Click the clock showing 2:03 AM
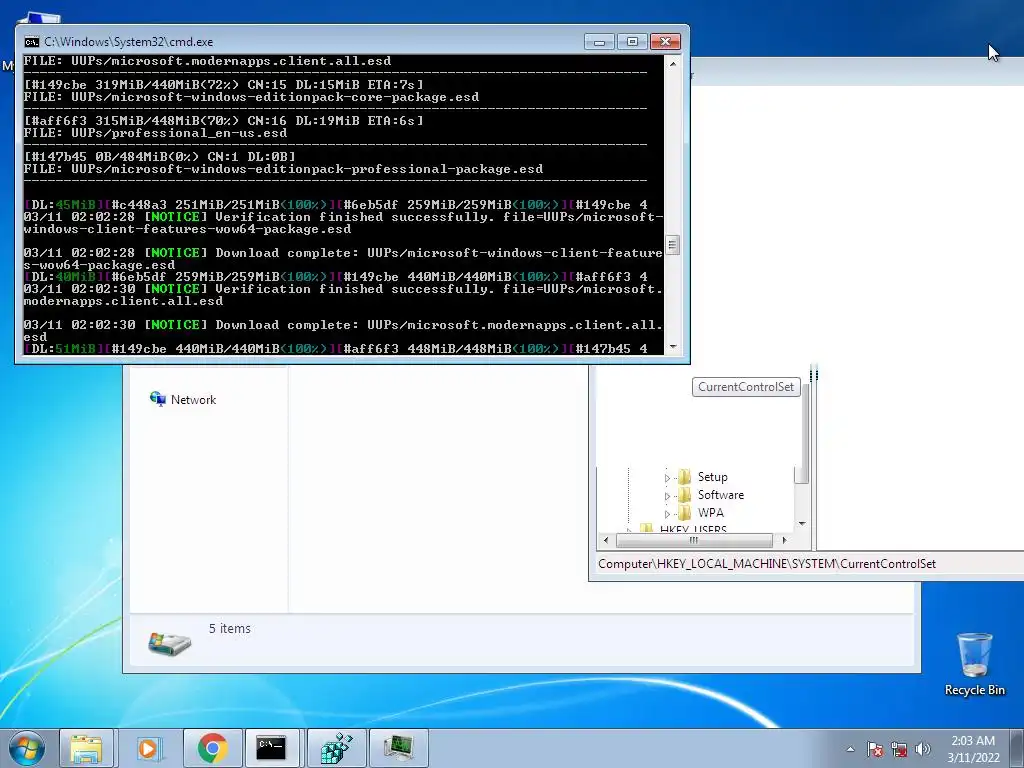 [x=973, y=741]
